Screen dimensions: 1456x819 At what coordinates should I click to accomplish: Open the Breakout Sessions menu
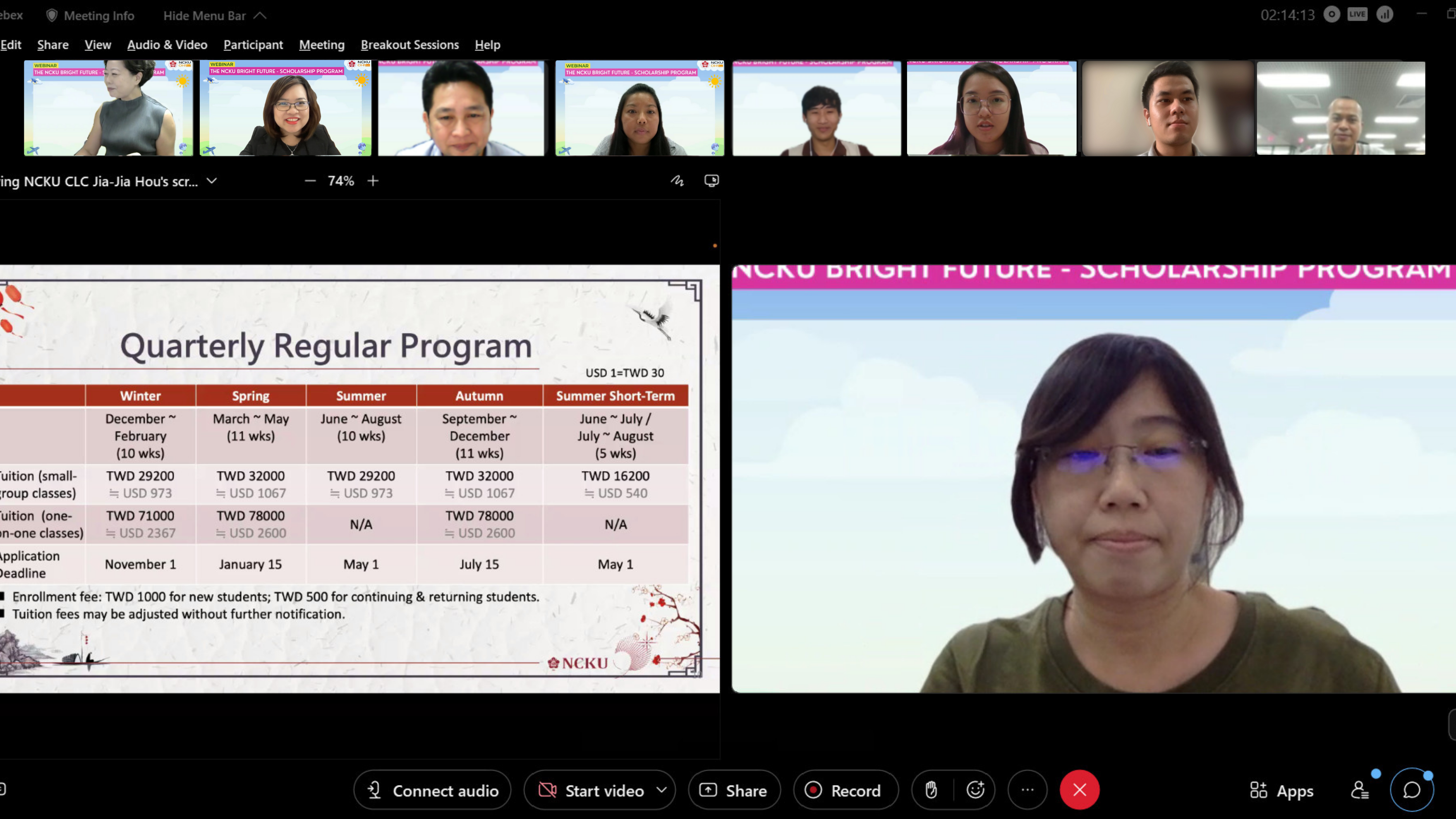click(410, 45)
